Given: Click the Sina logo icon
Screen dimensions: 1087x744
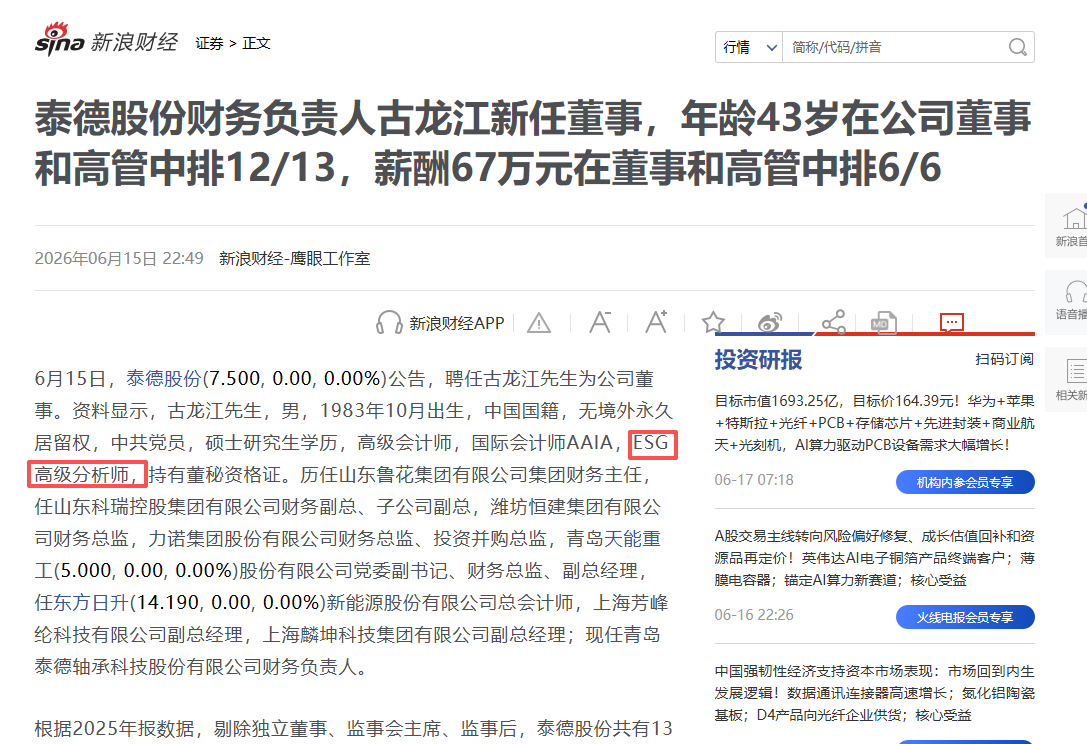Looking at the screenshot, I should coord(60,40).
